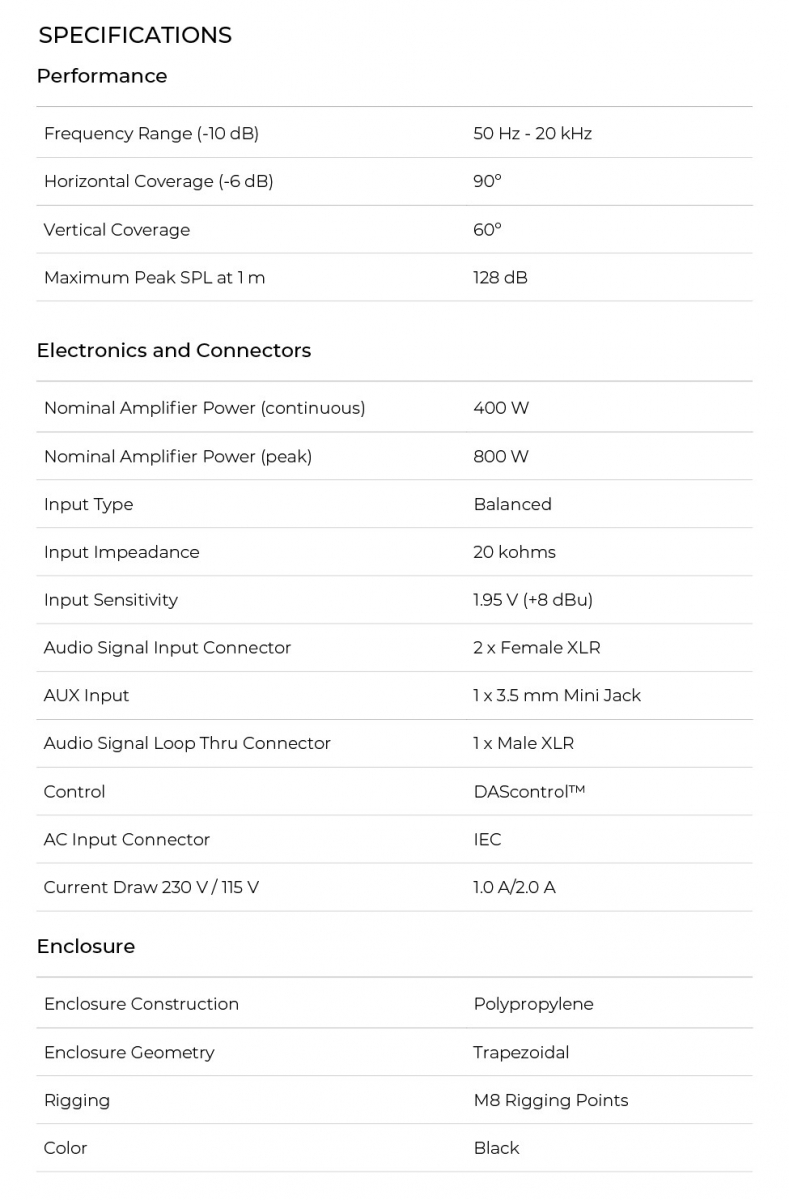The height and width of the screenshot is (1200, 789).
Task: Click the 800 W peak power value
Action: (x=501, y=456)
